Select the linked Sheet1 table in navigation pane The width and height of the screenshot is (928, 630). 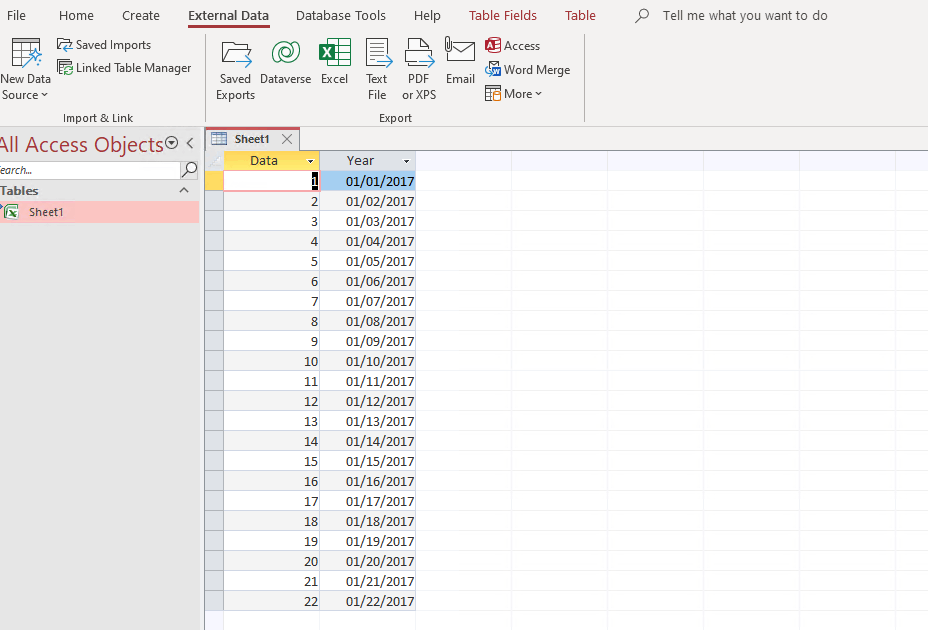pos(99,212)
